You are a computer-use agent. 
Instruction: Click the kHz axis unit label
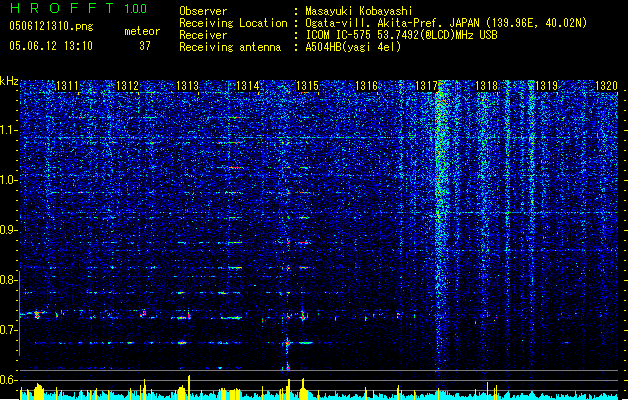(9, 81)
